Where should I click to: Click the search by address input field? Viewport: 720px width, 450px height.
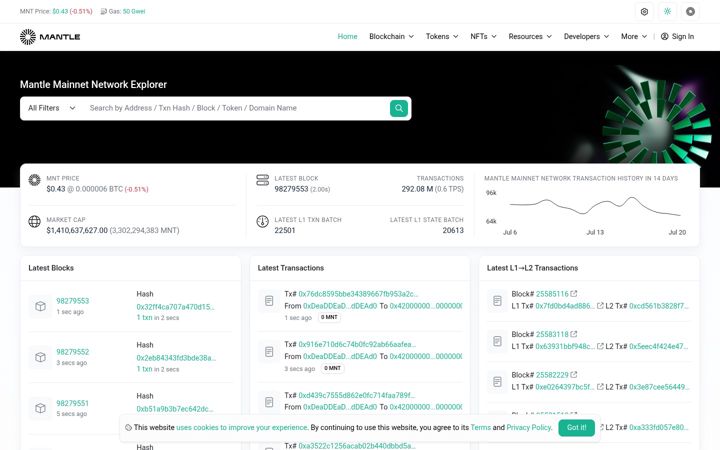click(x=236, y=108)
